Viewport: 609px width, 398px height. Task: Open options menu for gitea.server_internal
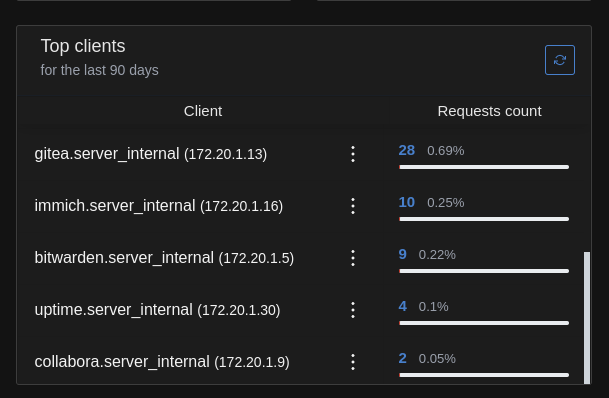tap(353, 154)
